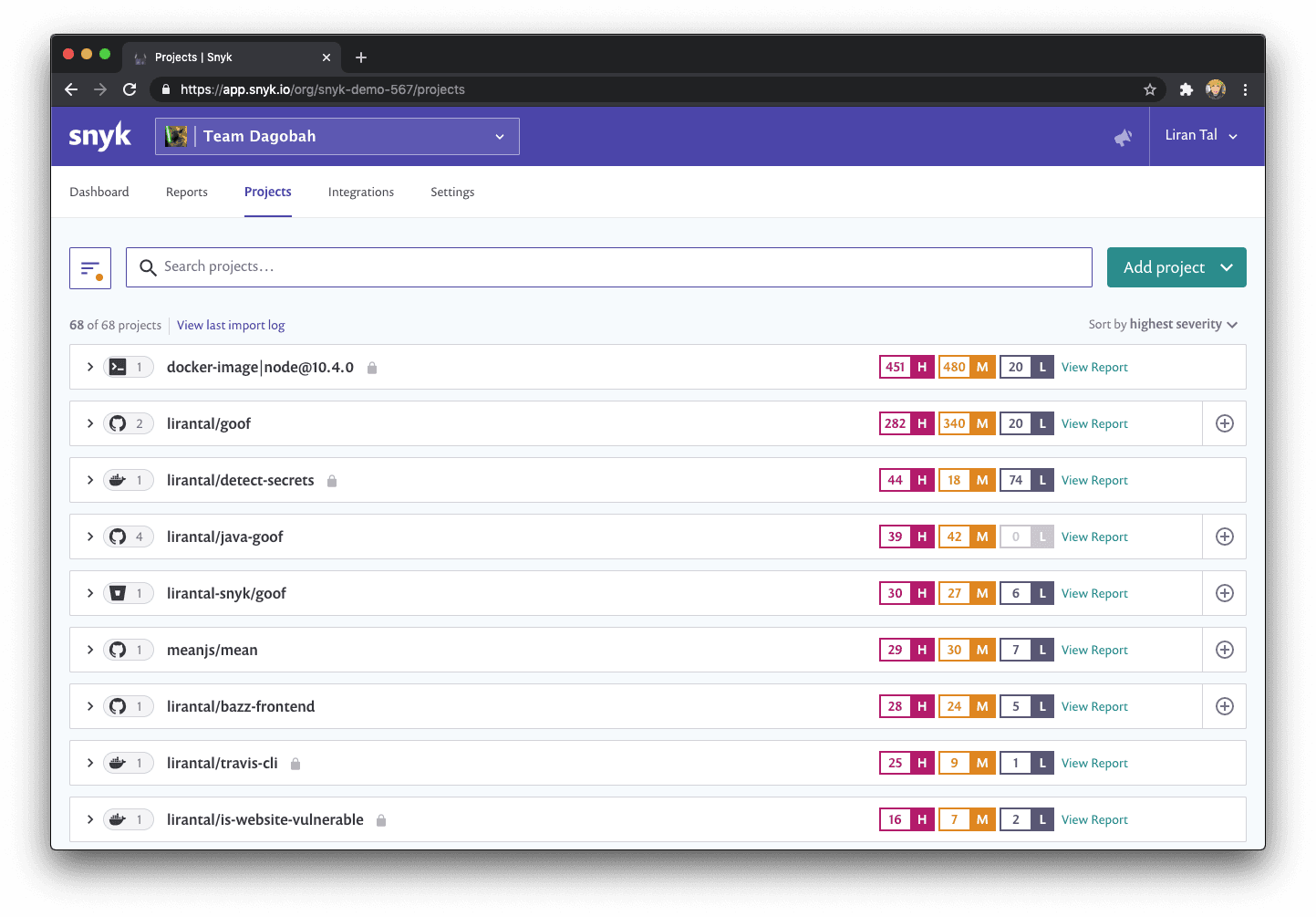Screen dimensions: 1316x917
Task: Click the browser address bar URL
Action: [323, 89]
